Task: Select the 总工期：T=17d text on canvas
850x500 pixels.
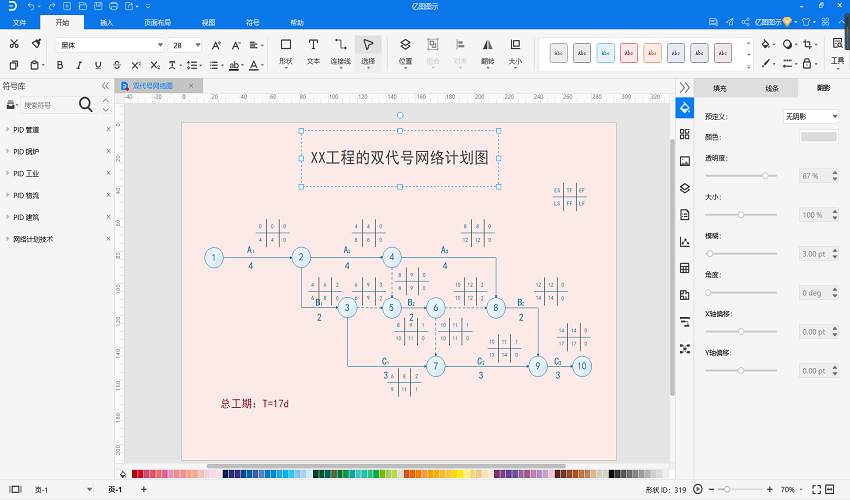Action: click(x=255, y=403)
